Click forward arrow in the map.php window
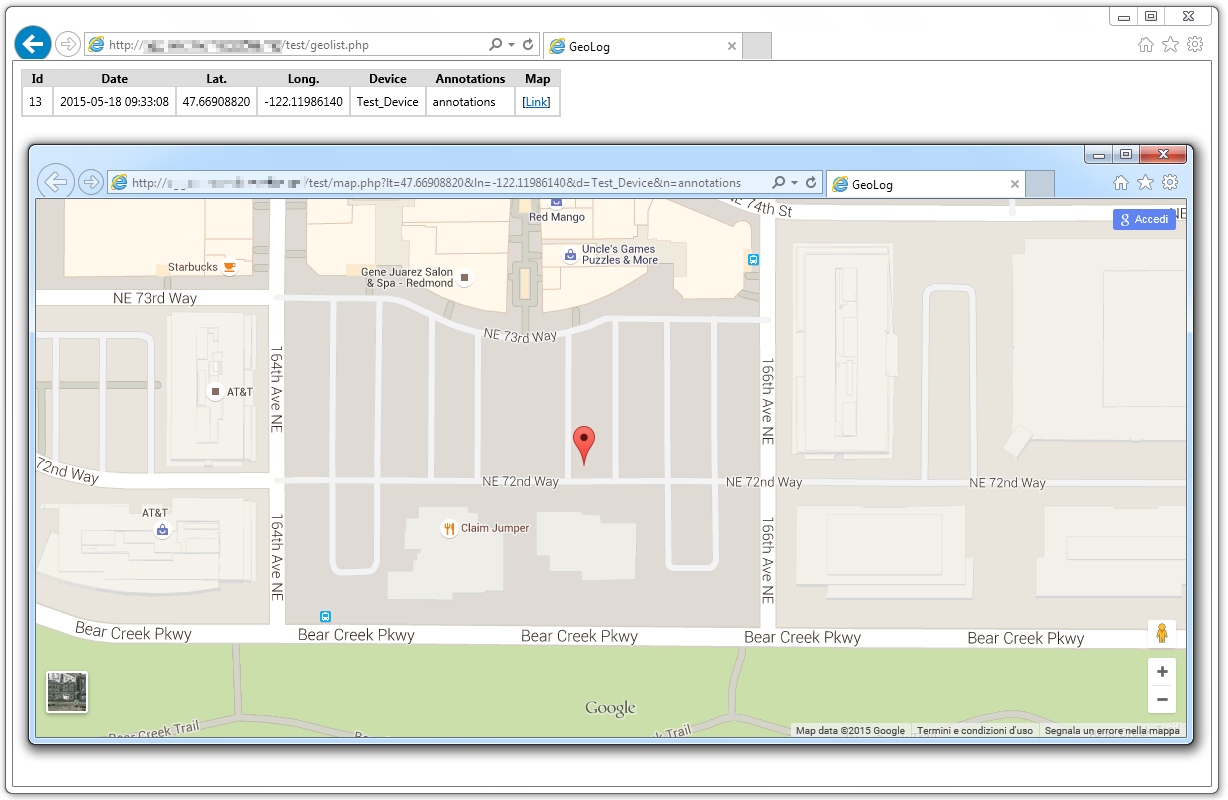This screenshot has height=800, width=1228. coord(90,182)
